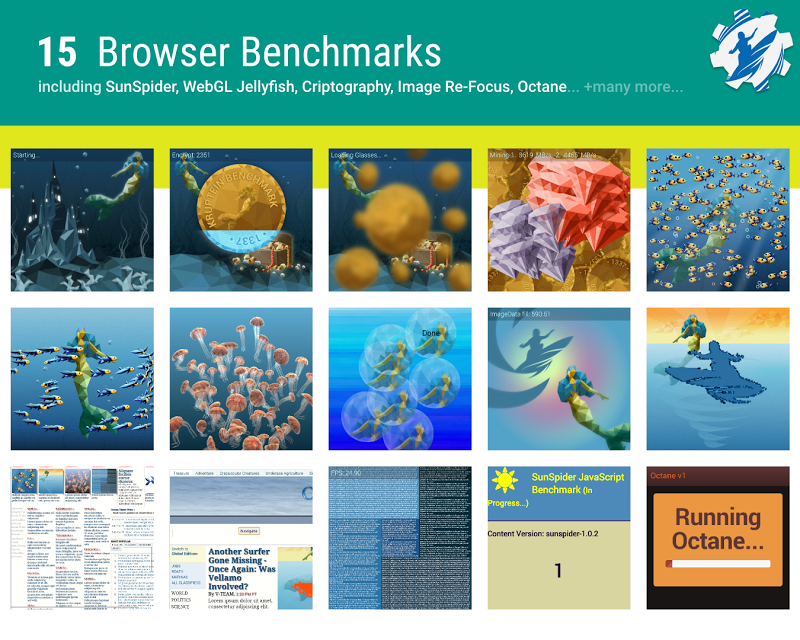
Task: Select the Crepuscular Creatures tab
Action: pos(239,473)
